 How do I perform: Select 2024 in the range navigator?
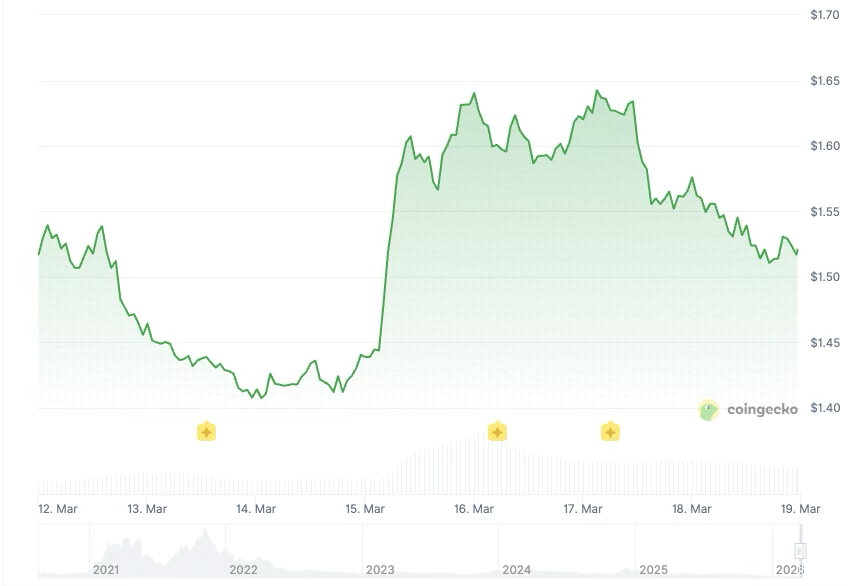tap(516, 569)
